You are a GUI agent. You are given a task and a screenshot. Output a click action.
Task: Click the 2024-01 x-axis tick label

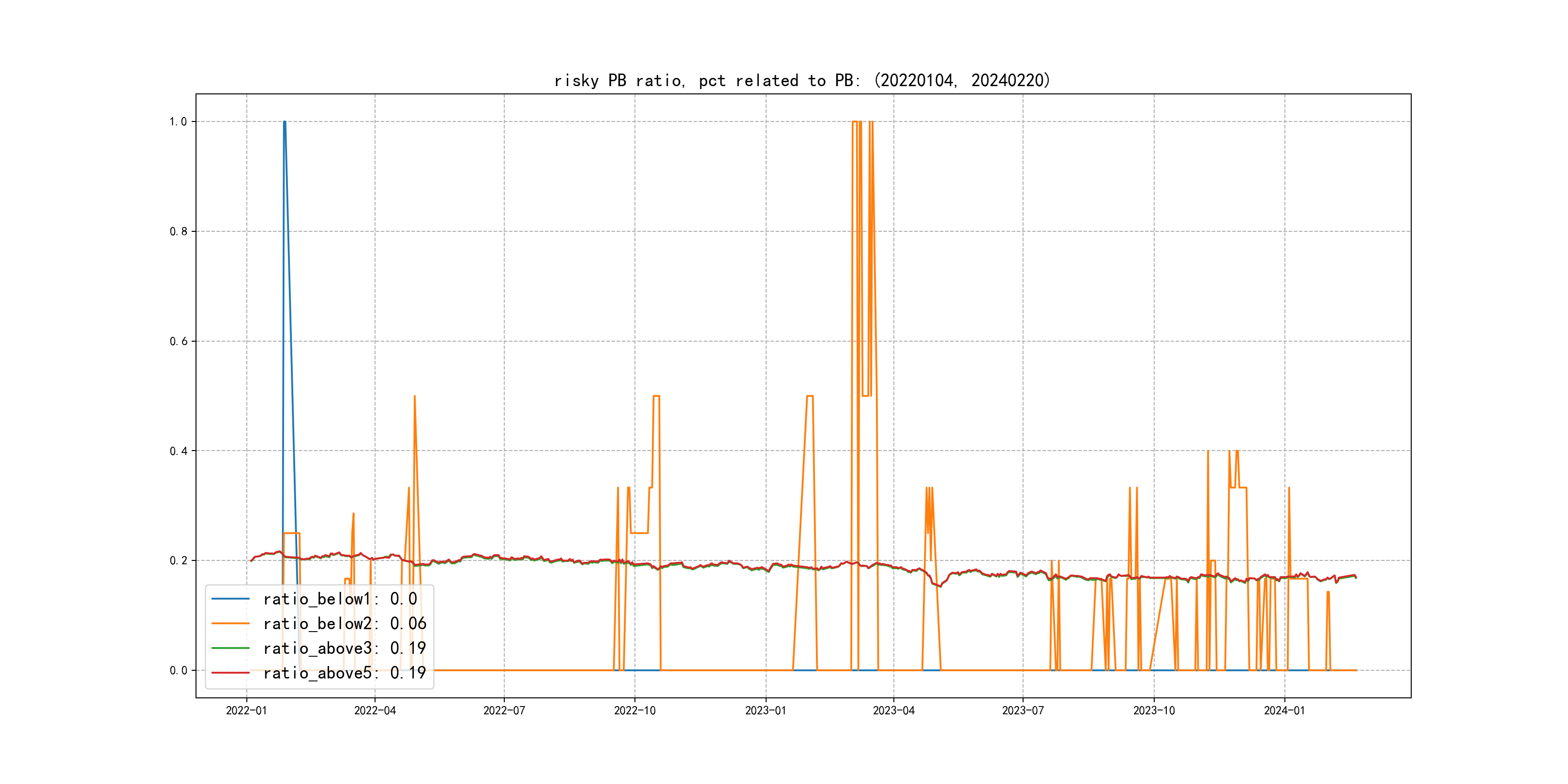[x=1284, y=710]
